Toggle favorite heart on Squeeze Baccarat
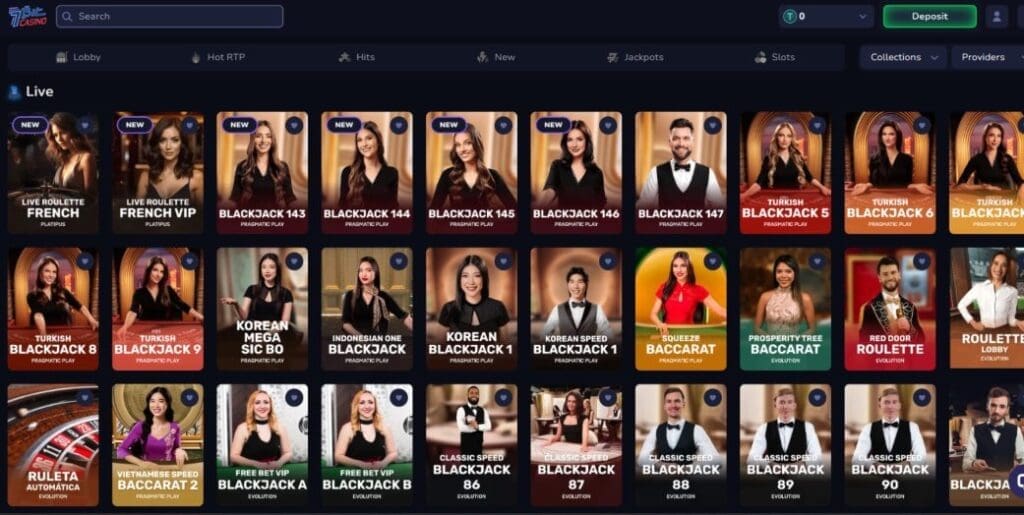This screenshot has width=1024, height=515. pos(712,261)
